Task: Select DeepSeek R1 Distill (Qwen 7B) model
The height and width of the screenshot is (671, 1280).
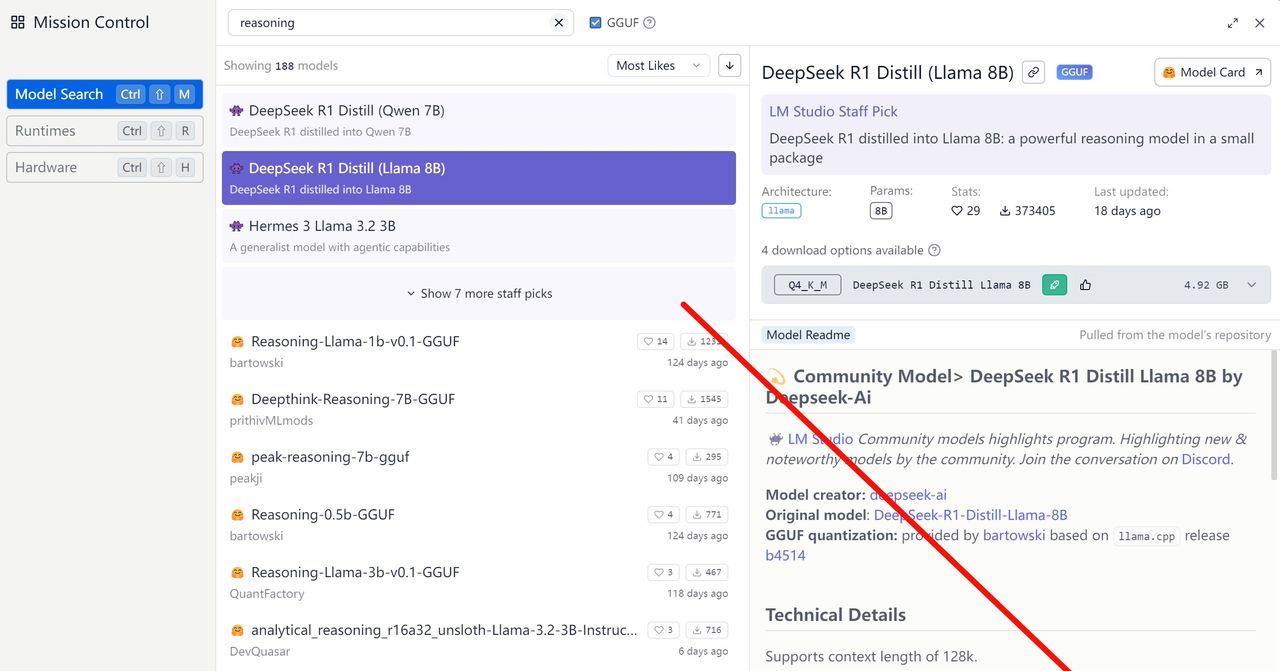Action: pos(479,120)
